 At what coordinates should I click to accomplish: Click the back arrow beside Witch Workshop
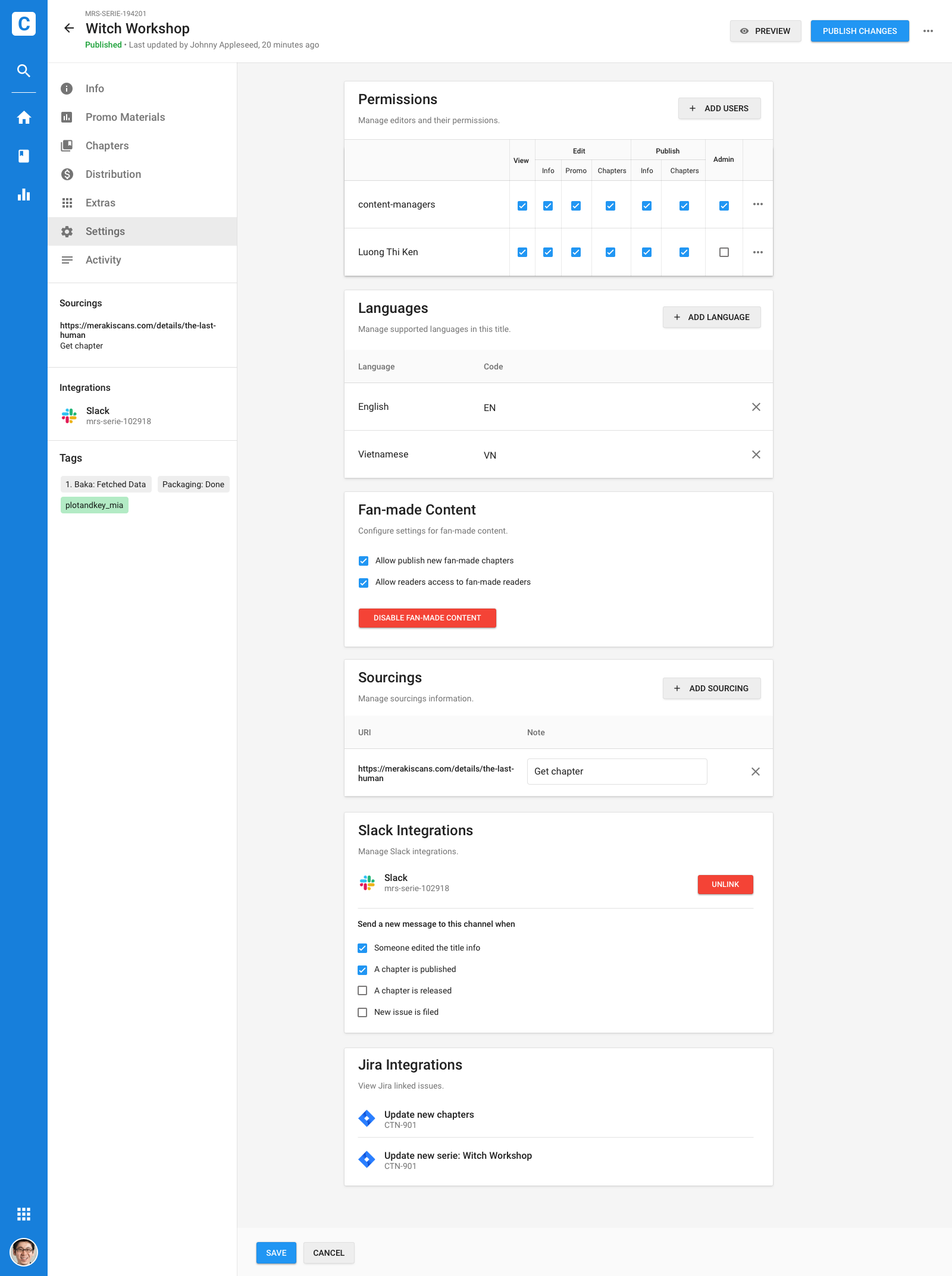pos(69,28)
